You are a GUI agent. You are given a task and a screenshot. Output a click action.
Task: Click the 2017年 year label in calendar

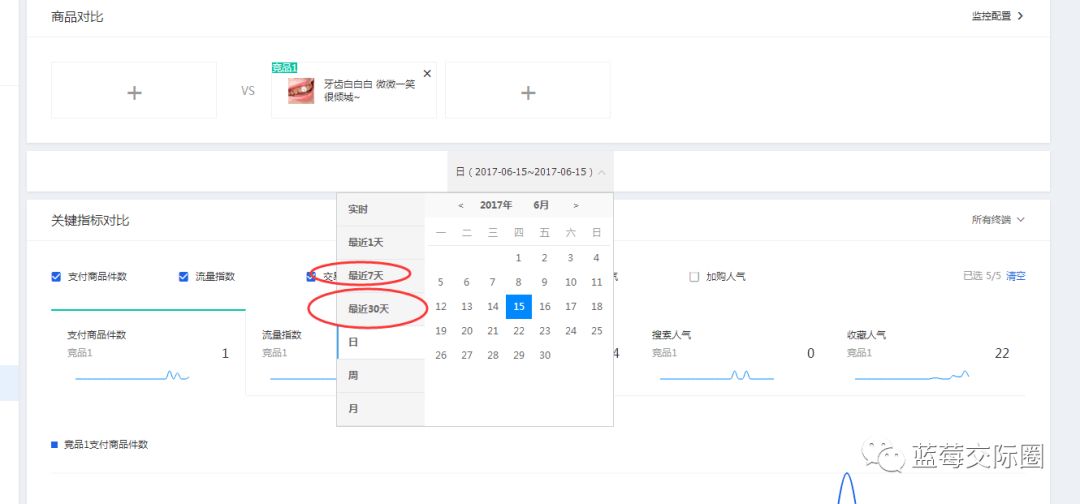tap(496, 205)
